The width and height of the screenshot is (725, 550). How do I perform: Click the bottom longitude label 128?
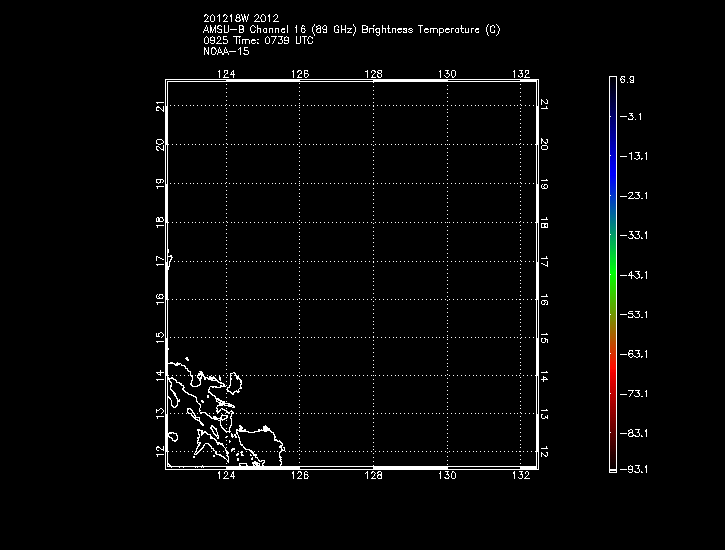[374, 475]
